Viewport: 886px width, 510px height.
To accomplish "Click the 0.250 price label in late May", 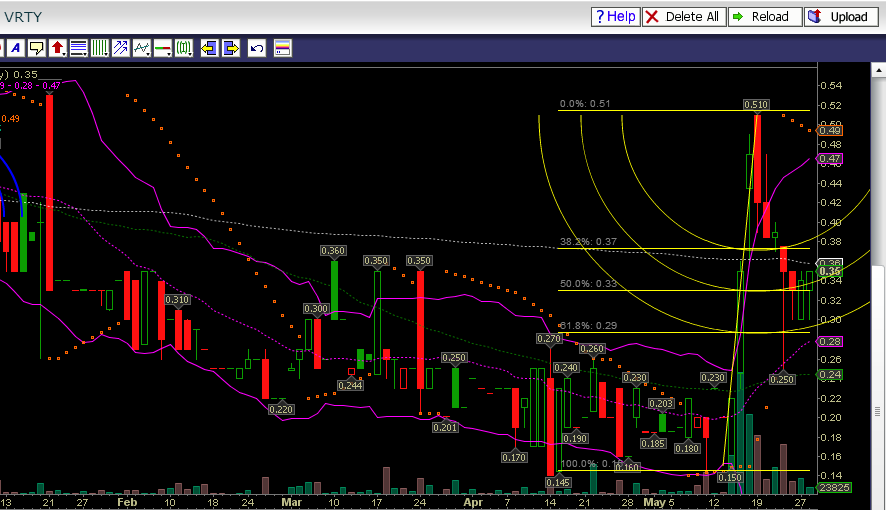I will pyautogui.click(x=782, y=380).
